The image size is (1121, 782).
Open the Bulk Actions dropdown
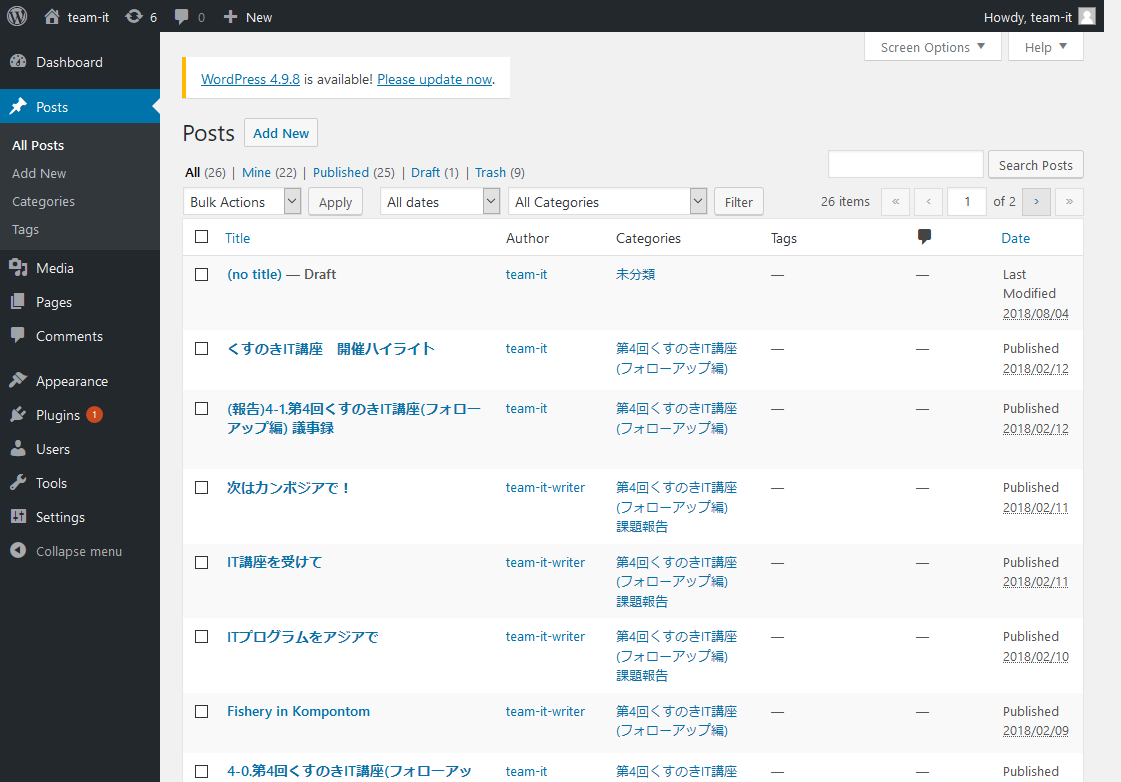(x=243, y=202)
